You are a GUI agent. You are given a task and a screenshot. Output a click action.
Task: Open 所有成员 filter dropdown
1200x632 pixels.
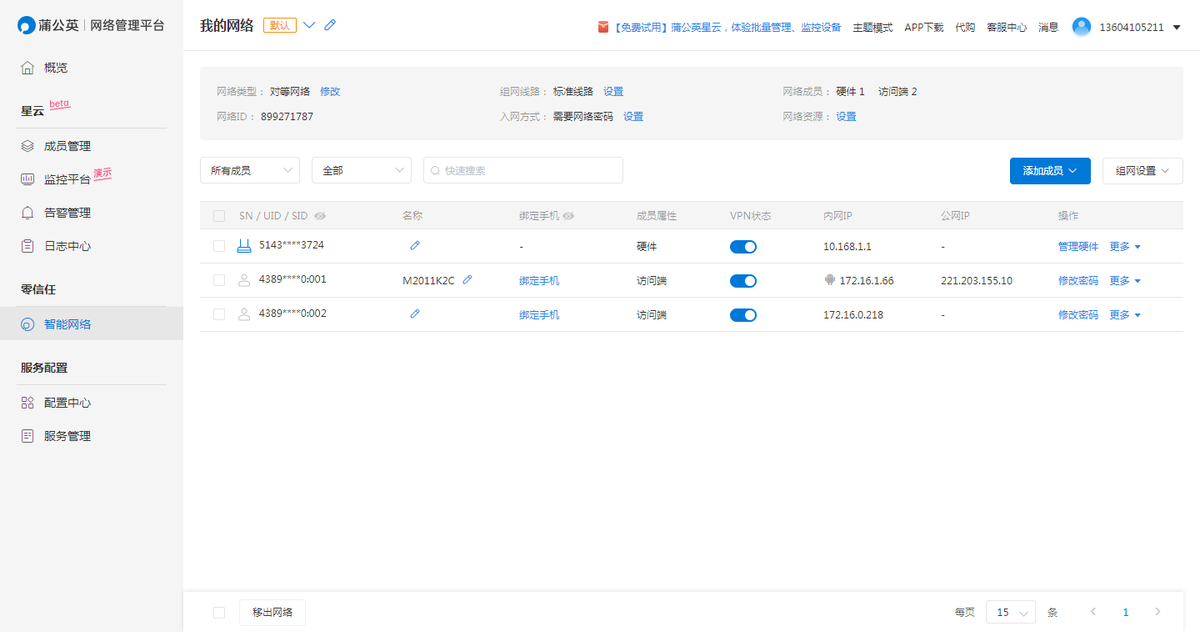coord(250,171)
